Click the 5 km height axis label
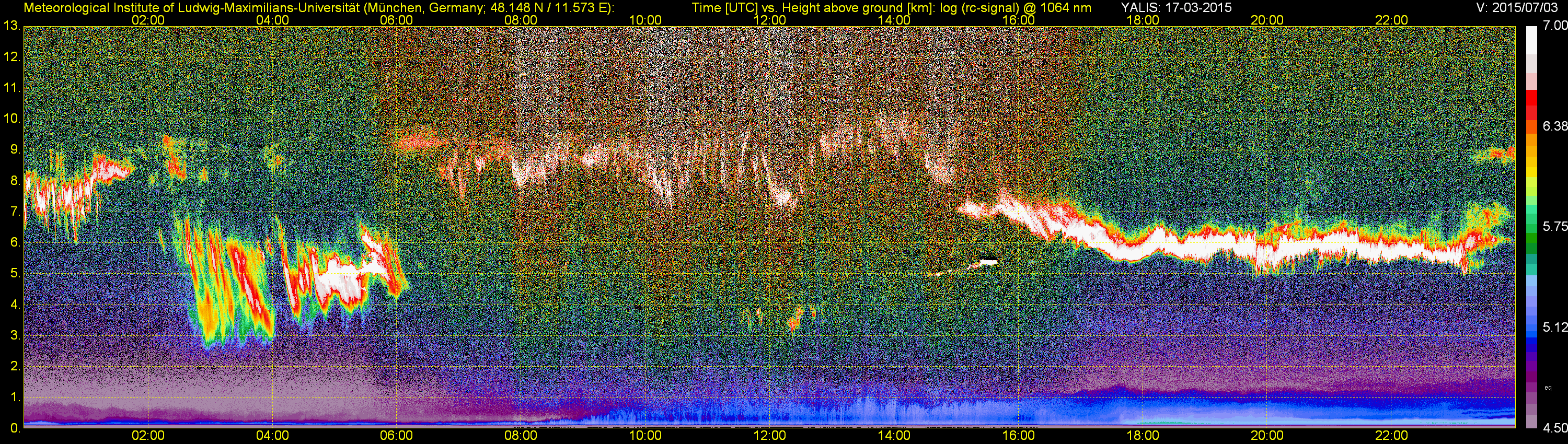The image size is (1568, 444). point(15,274)
